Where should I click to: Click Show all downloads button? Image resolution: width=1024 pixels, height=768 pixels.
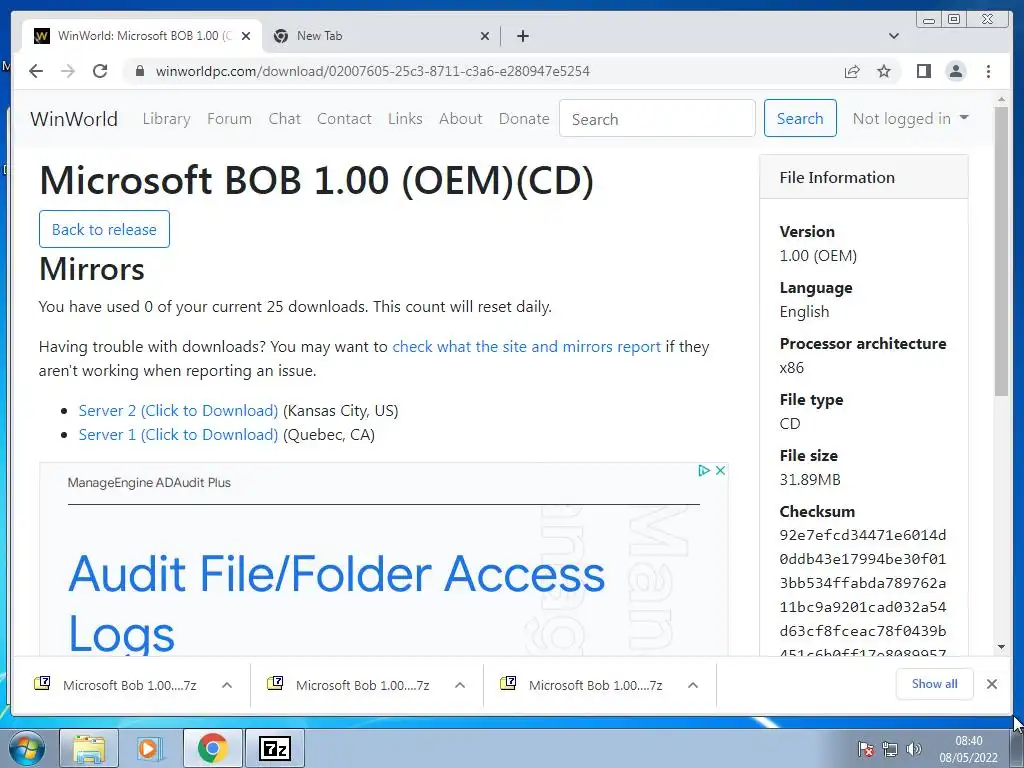(x=935, y=684)
